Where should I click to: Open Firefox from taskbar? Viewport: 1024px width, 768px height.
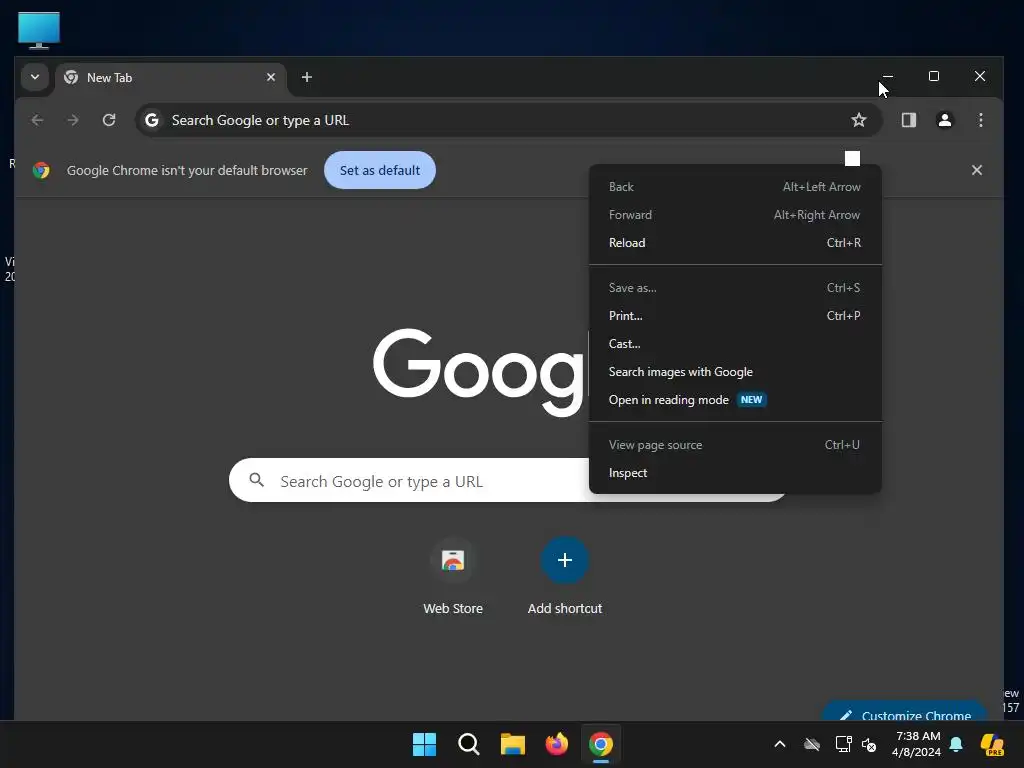557,744
